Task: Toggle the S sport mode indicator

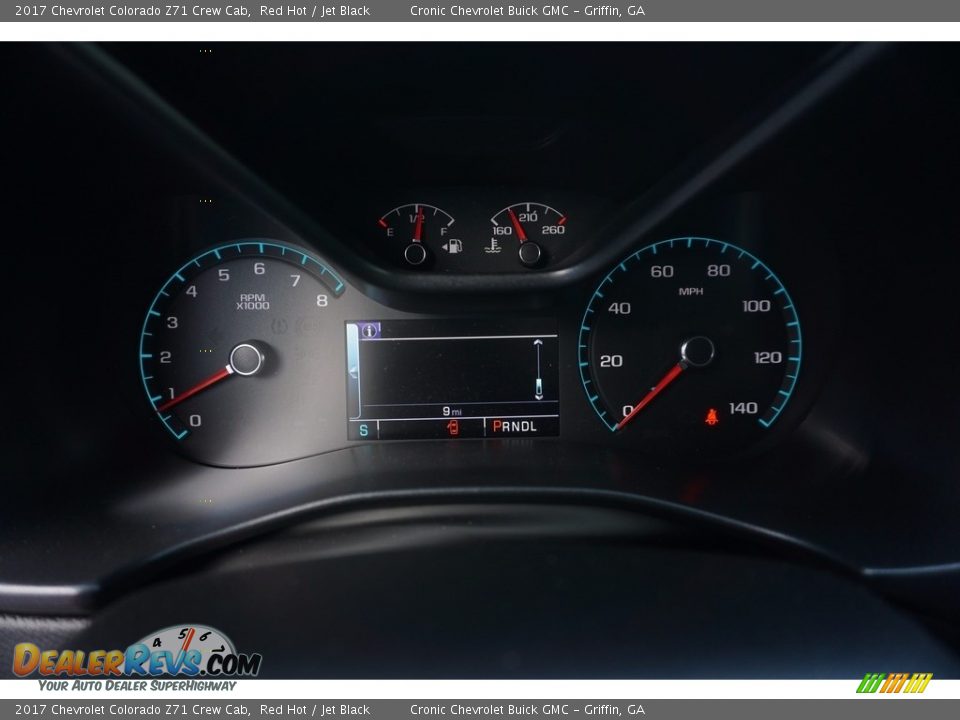Action: [x=364, y=429]
